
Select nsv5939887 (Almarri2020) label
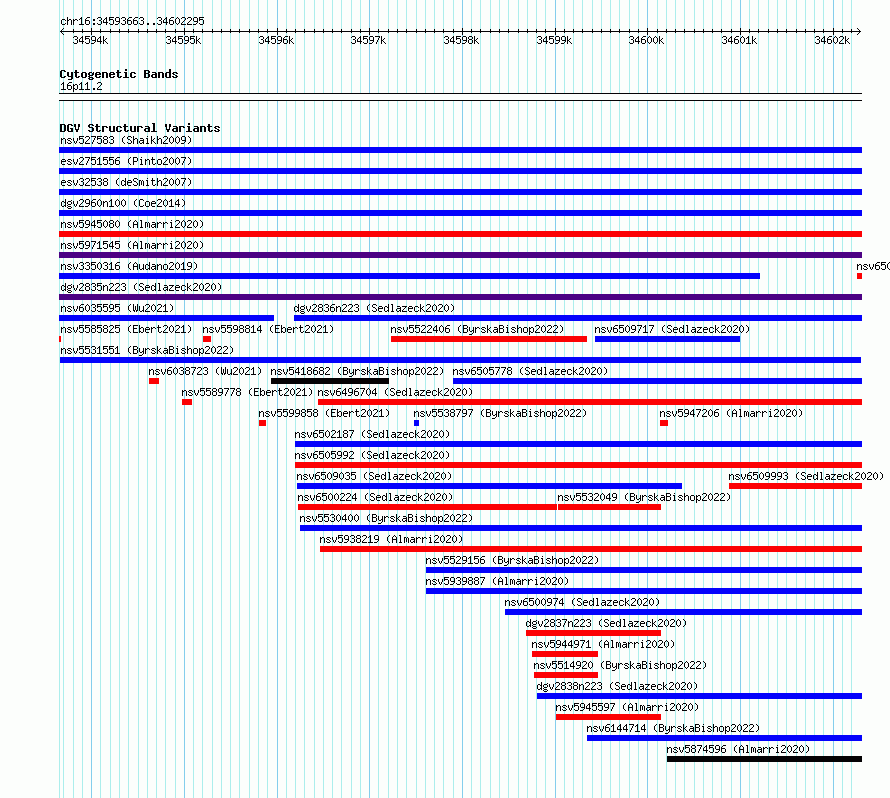[497, 581]
